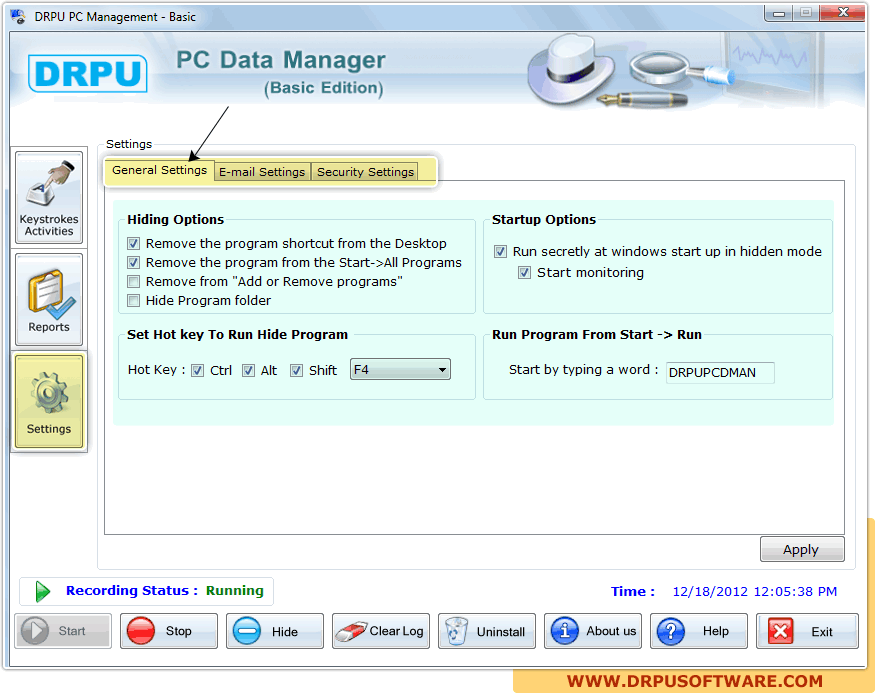Click the Startup Options heading
The width and height of the screenshot is (875, 693).
[x=544, y=220]
